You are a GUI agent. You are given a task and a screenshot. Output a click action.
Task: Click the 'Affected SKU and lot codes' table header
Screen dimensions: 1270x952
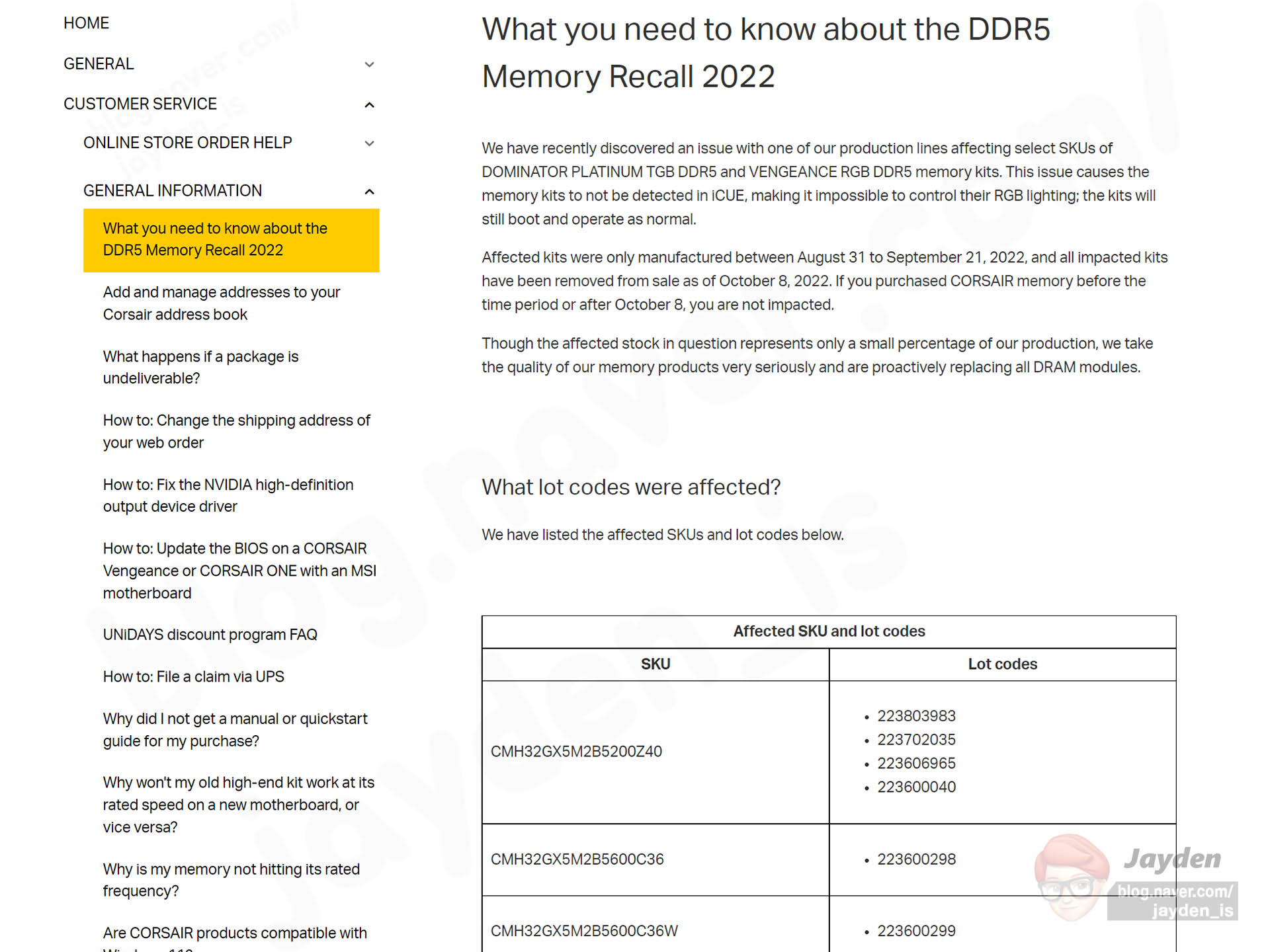click(x=829, y=632)
